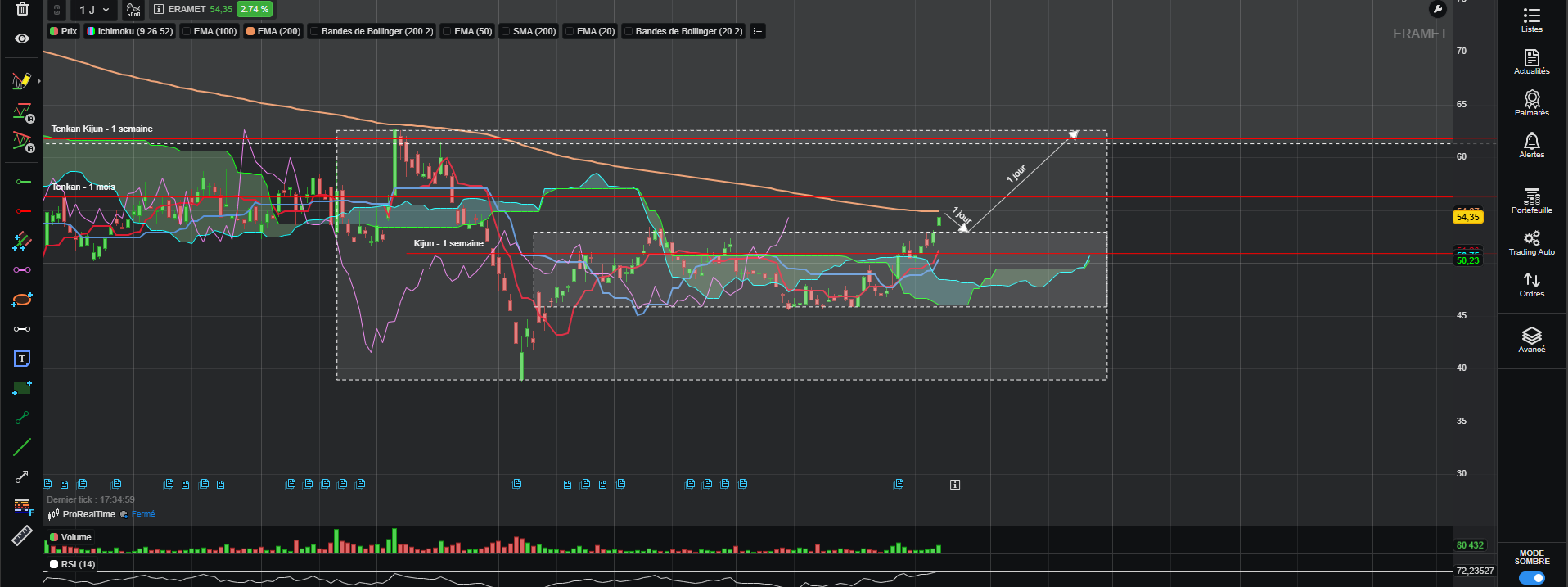The height and width of the screenshot is (587, 1568).
Task: Open the Actualités news section
Action: pyautogui.click(x=1532, y=61)
